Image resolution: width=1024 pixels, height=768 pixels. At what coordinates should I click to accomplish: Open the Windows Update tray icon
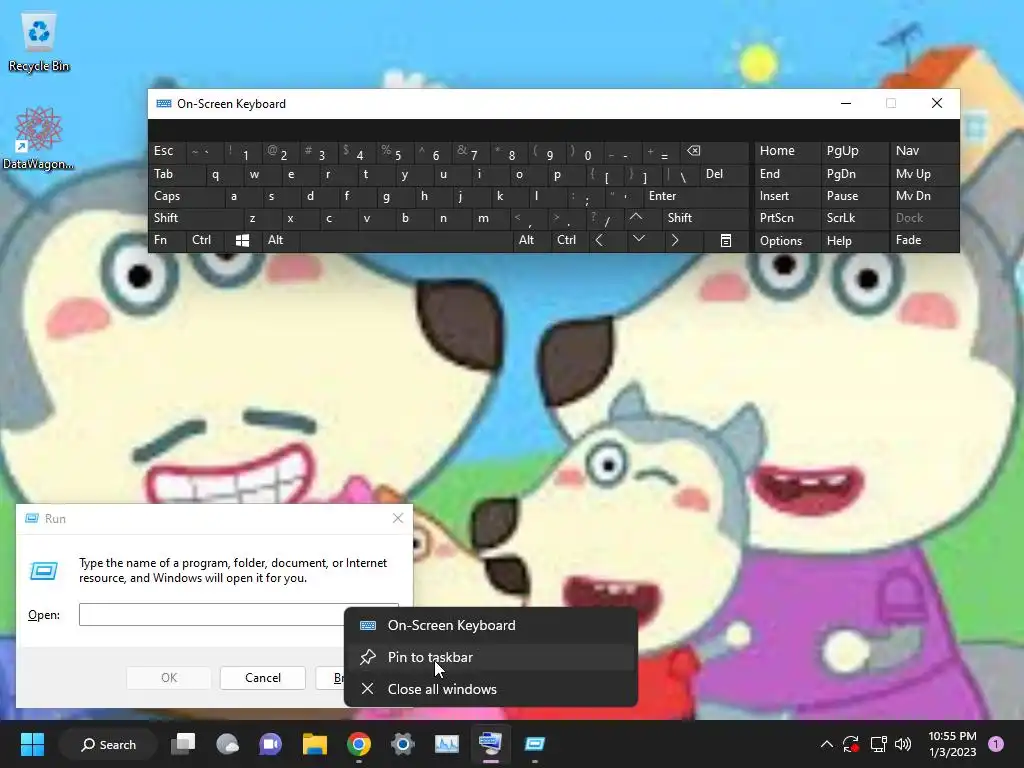(x=851, y=744)
